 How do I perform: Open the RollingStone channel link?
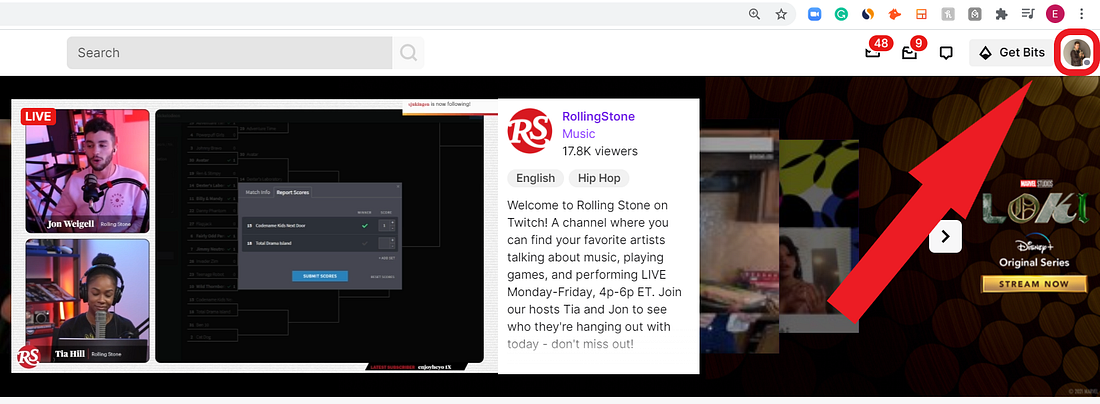point(598,116)
